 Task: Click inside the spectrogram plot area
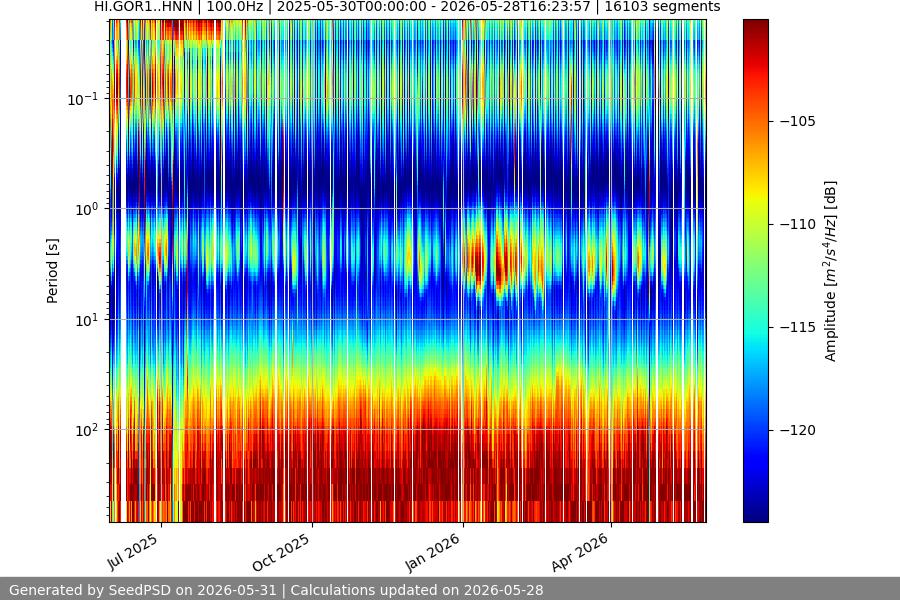tap(408, 271)
